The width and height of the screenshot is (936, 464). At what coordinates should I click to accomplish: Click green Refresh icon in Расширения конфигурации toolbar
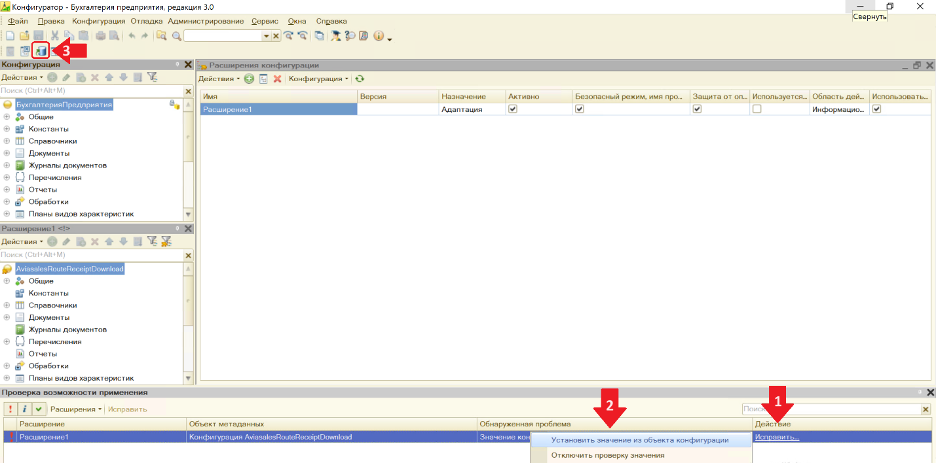[x=360, y=79]
